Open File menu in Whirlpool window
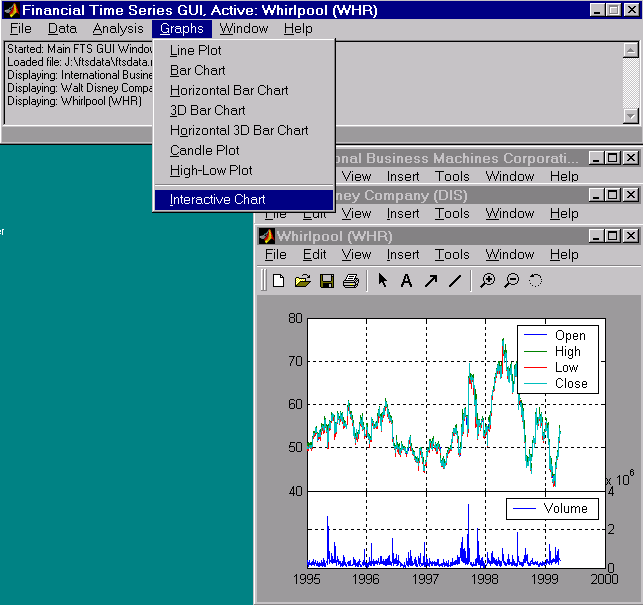 pos(276,255)
